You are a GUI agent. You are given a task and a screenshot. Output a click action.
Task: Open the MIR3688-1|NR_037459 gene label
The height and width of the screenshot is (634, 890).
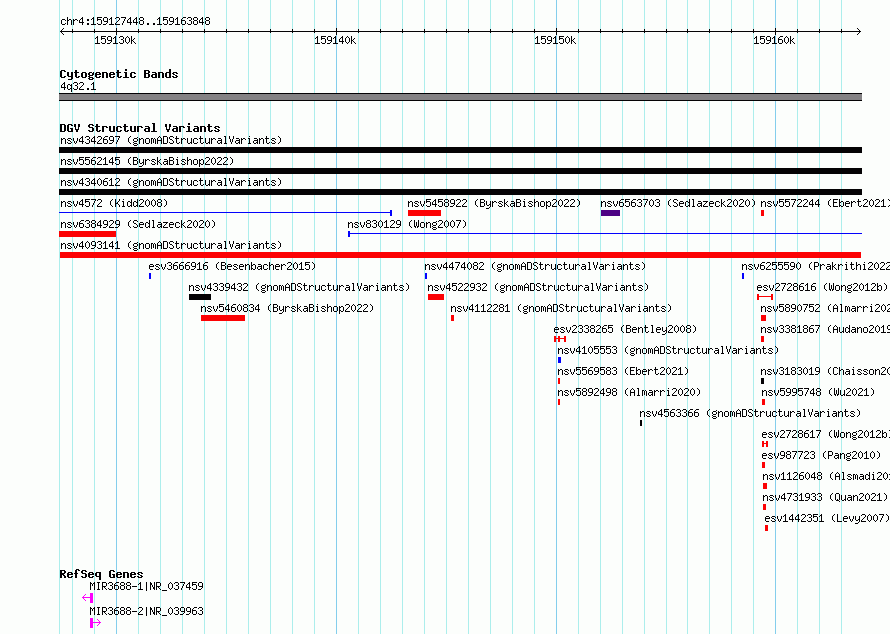coord(146,586)
